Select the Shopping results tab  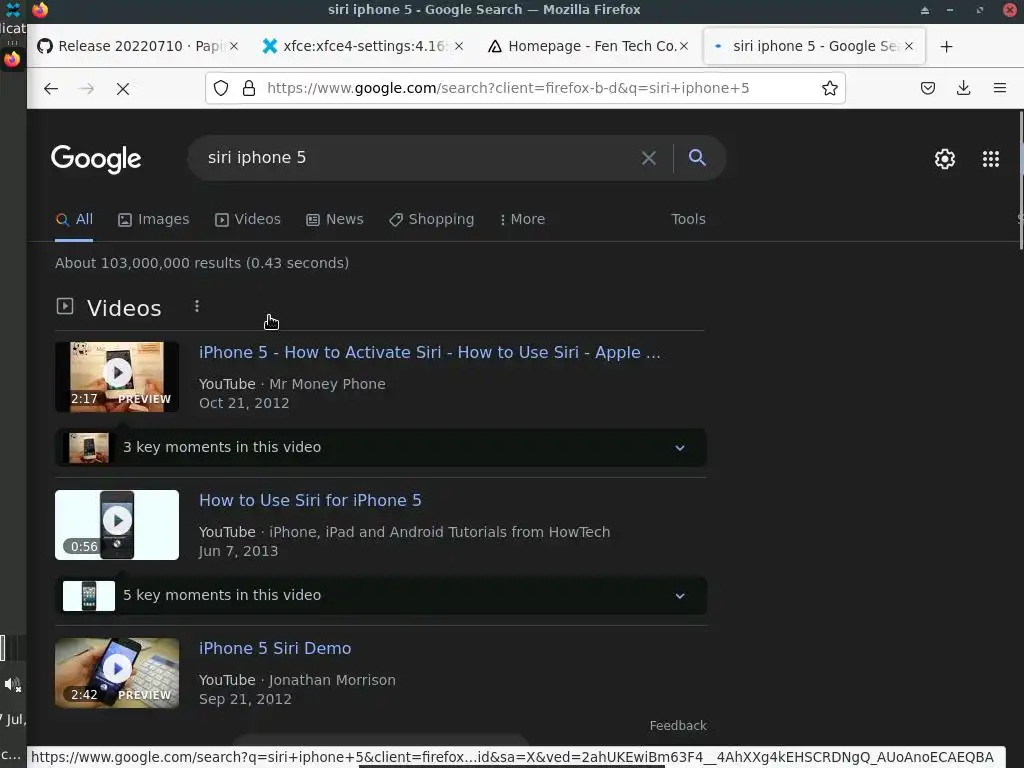tap(432, 219)
